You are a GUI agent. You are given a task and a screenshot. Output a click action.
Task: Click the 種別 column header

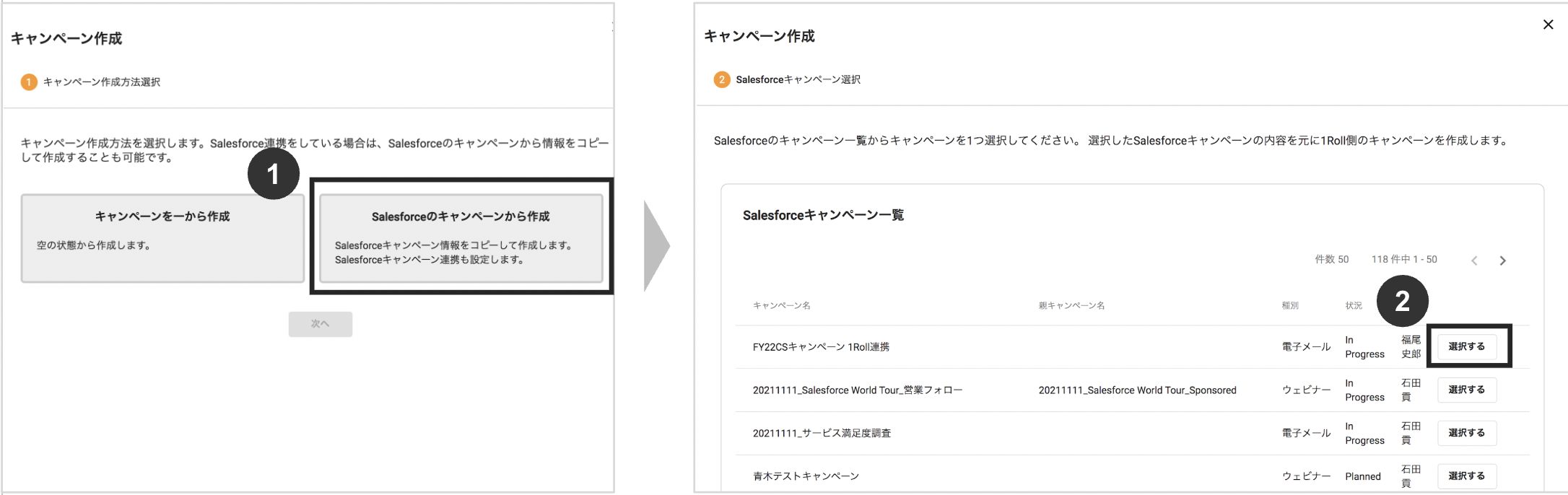pyautogui.click(x=1290, y=305)
